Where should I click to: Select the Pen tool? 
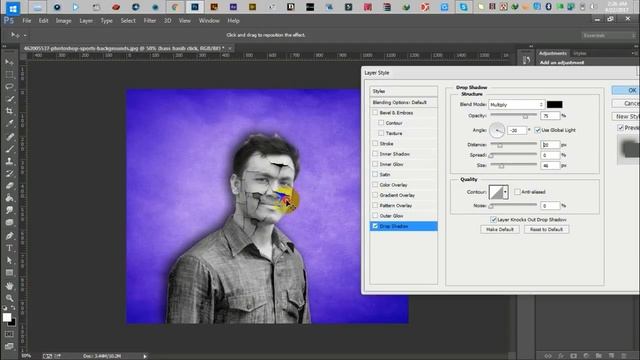point(9,236)
